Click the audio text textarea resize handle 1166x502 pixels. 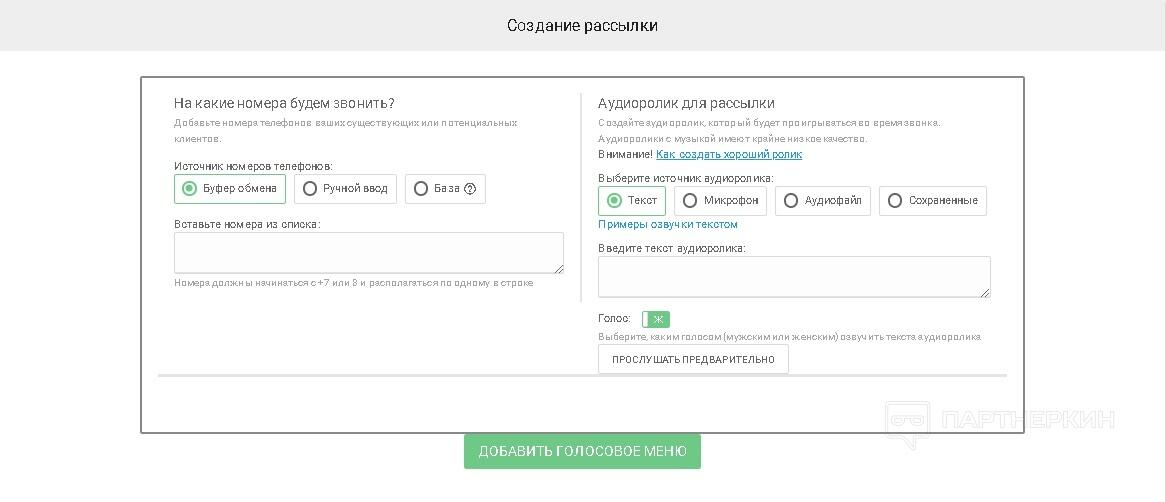pyautogui.click(x=985, y=293)
